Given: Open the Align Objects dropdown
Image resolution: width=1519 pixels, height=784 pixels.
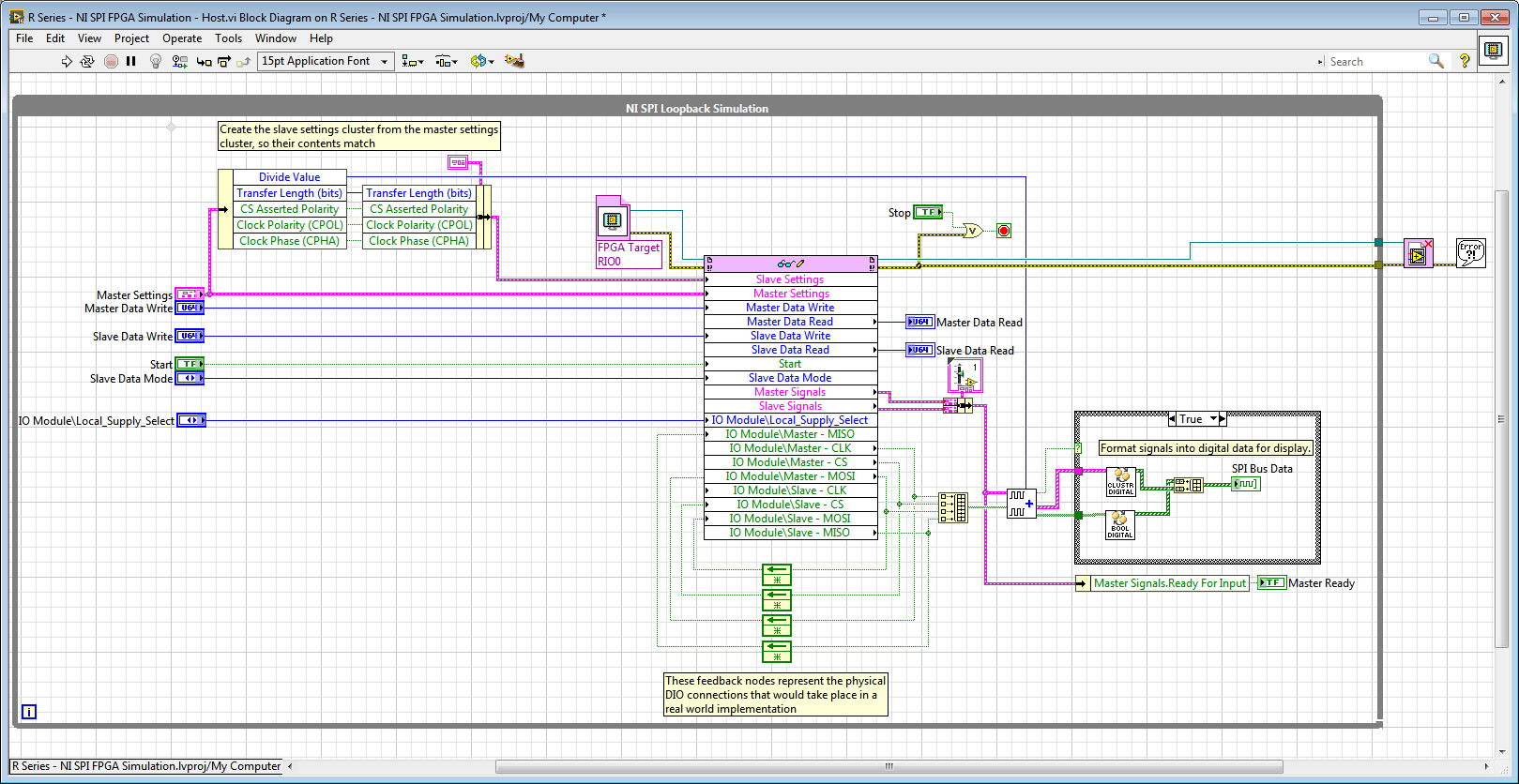Looking at the screenshot, I should [x=412, y=61].
